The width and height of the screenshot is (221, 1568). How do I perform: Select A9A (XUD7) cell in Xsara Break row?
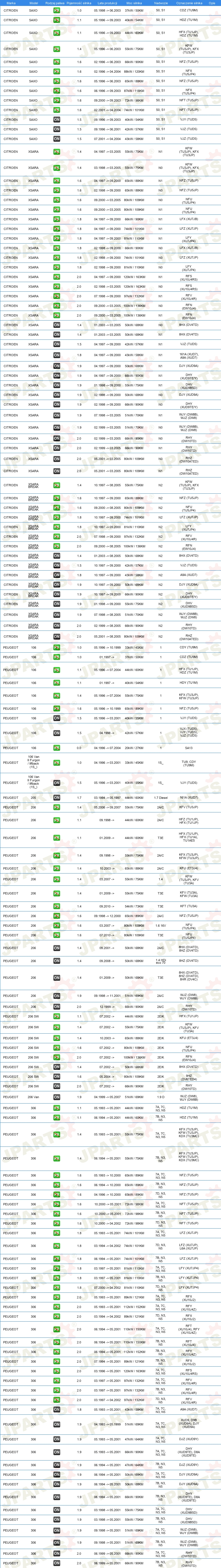click(x=189, y=575)
